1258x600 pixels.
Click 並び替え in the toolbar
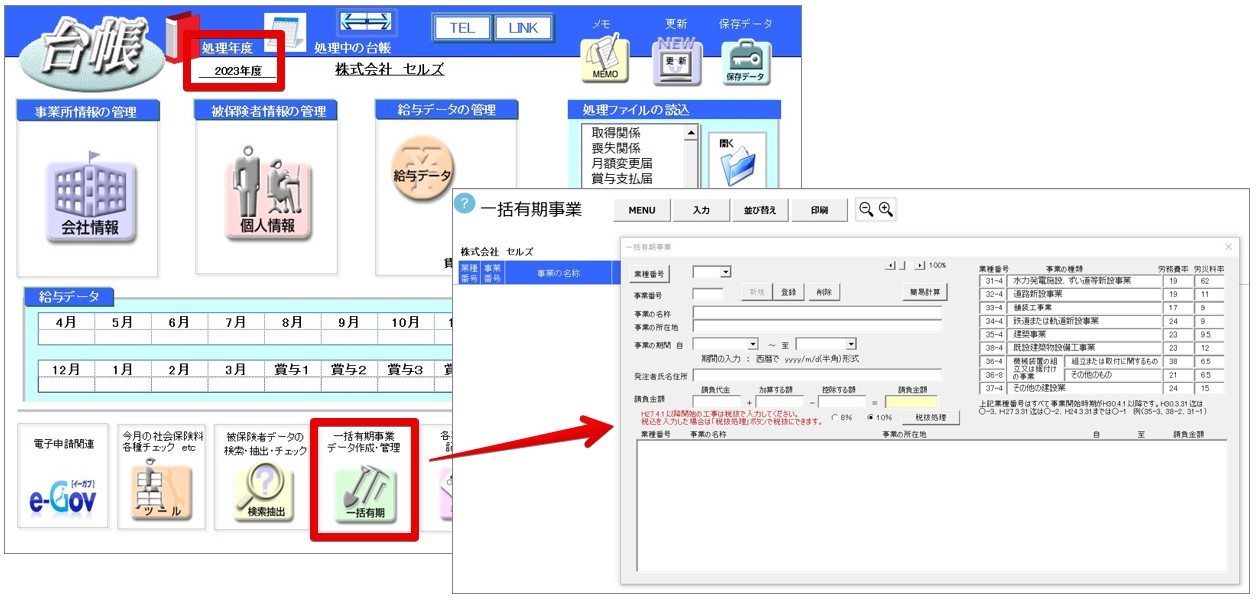[760, 210]
